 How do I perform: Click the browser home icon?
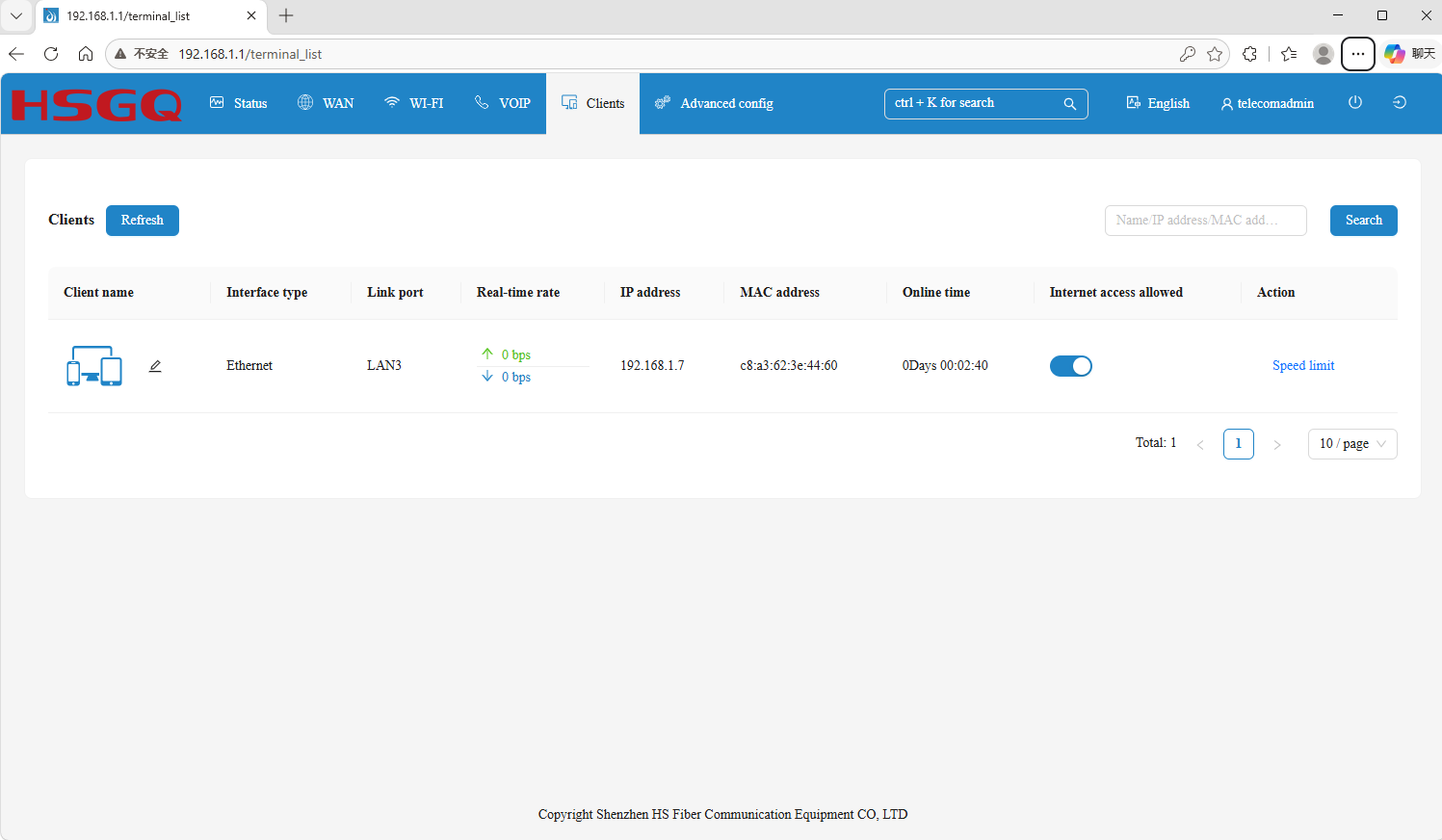[86, 54]
